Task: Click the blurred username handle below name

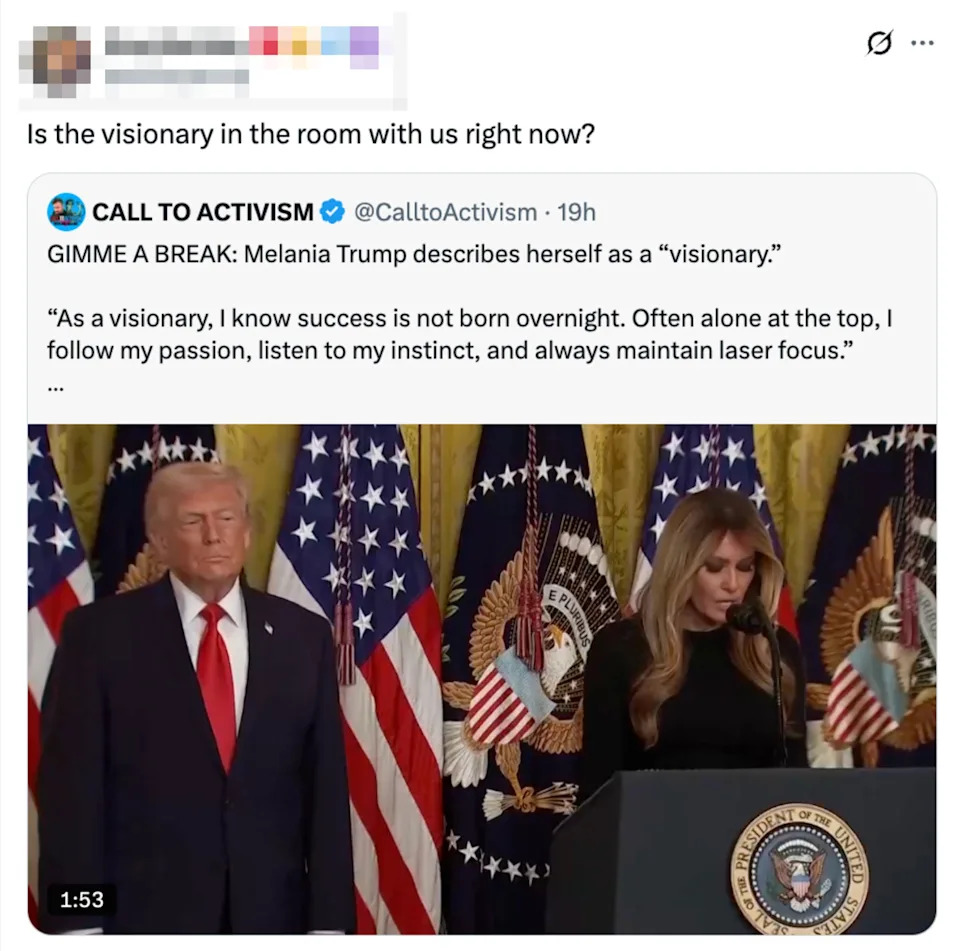Action: 176,77
